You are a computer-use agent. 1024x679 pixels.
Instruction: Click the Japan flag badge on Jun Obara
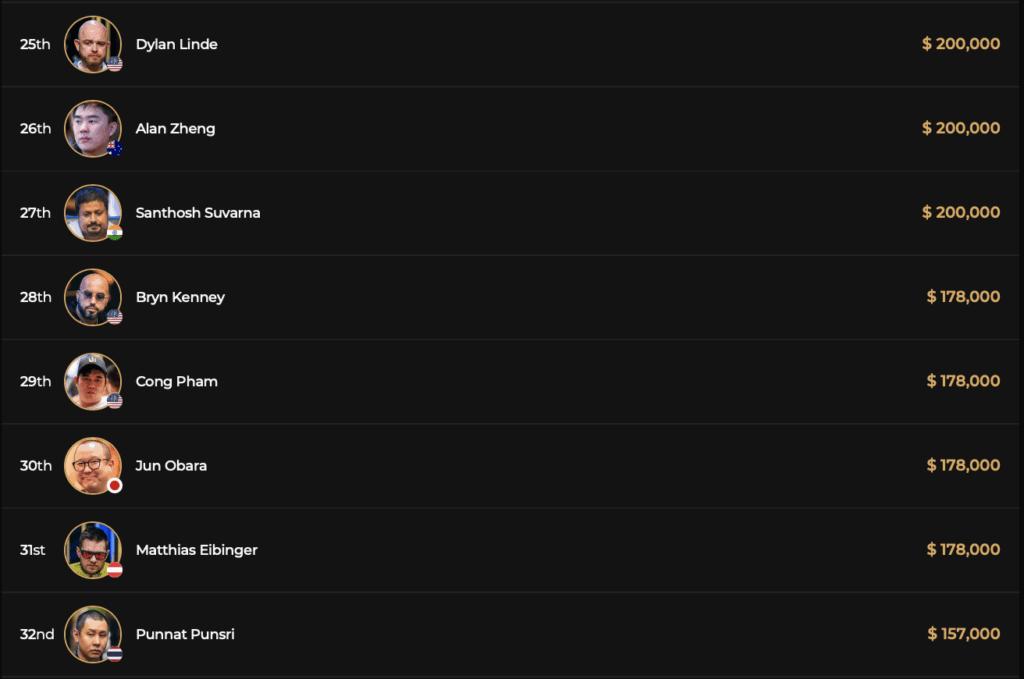[x=115, y=485]
